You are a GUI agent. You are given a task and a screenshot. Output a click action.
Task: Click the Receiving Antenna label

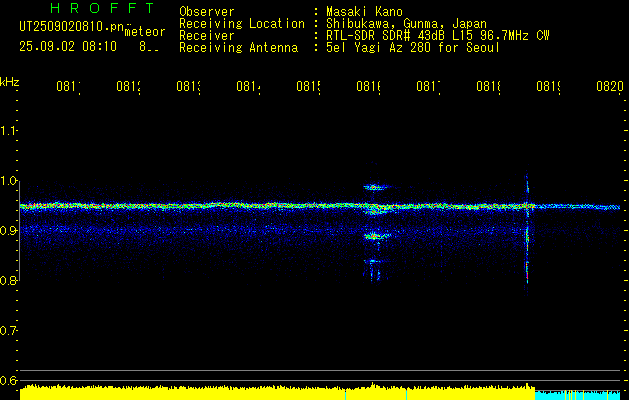[x=238, y=48]
